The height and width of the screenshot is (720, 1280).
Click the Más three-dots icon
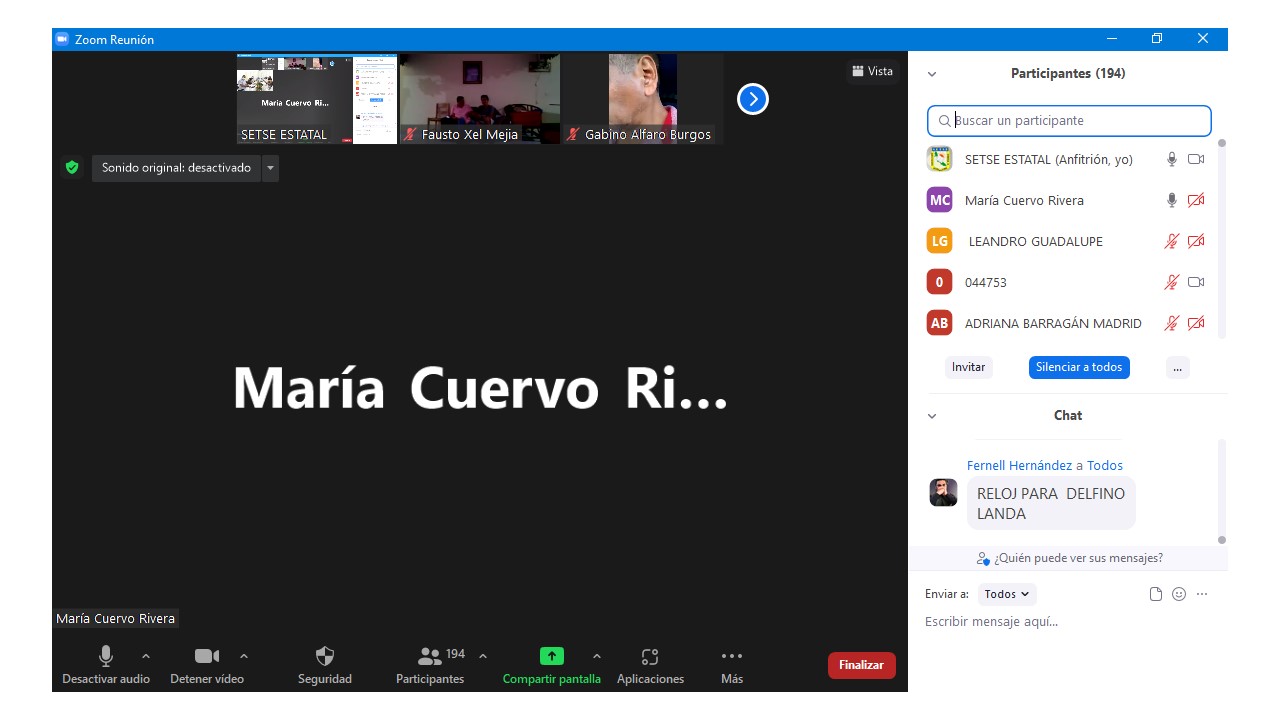(x=732, y=657)
